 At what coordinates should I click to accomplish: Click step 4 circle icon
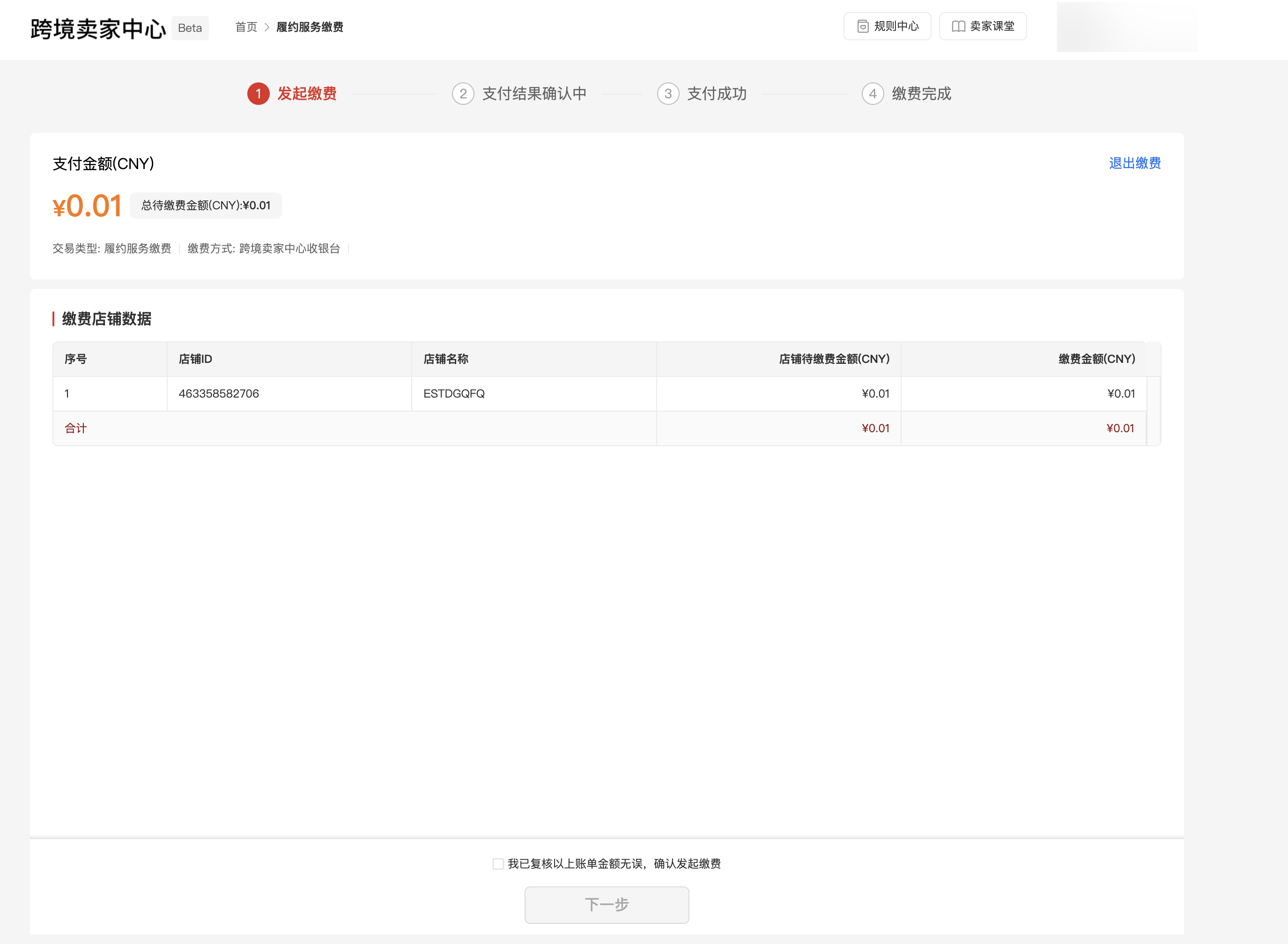click(x=873, y=94)
